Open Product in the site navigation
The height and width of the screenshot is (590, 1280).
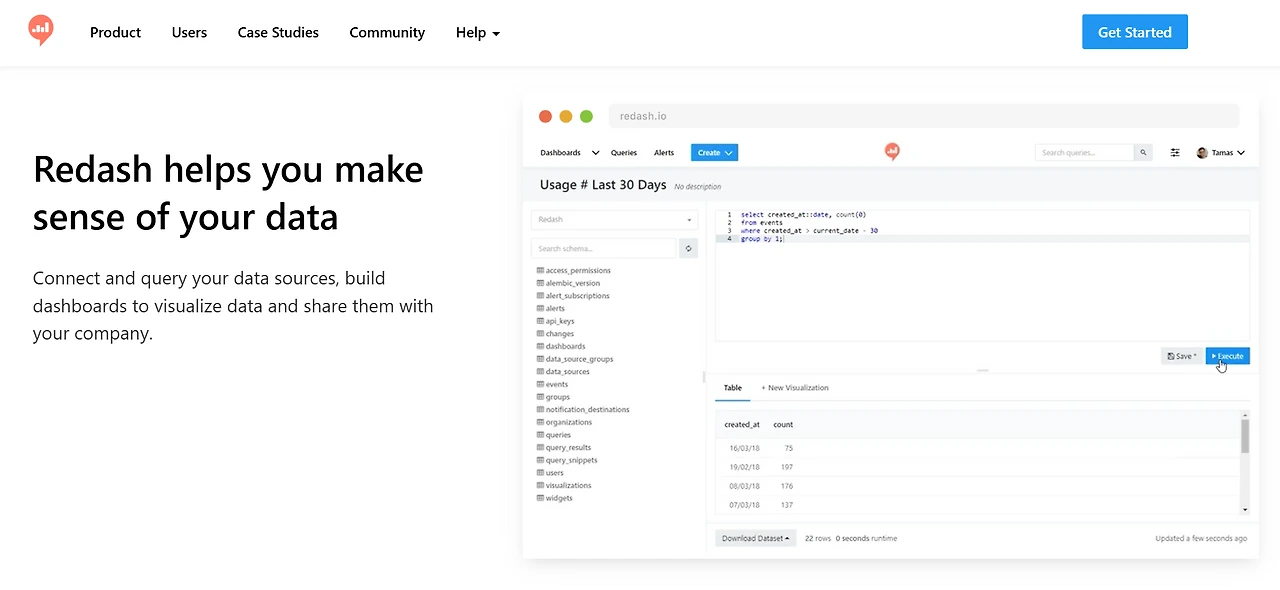(115, 32)
